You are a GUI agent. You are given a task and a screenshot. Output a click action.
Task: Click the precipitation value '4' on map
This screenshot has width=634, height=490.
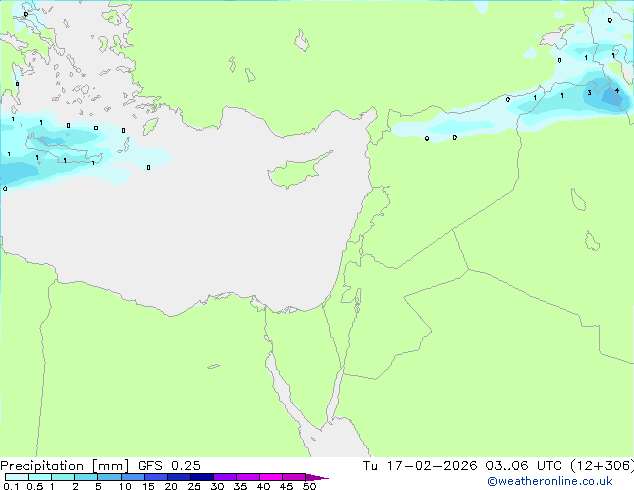tap(617, 91)
